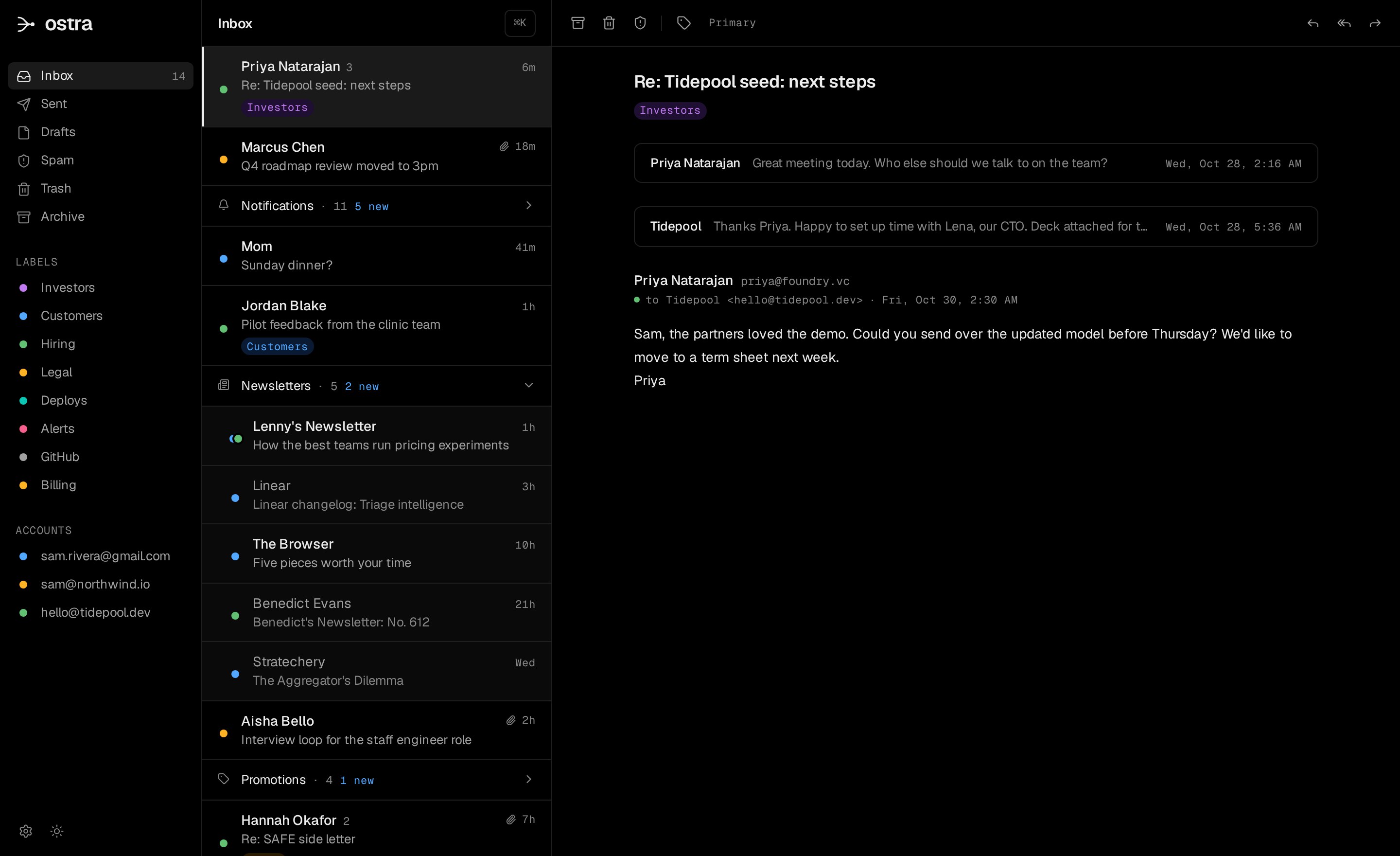Archive the open conversation using the toolbar icon
This screenshot has height=856, width=1400.
(x=577, y=23)
